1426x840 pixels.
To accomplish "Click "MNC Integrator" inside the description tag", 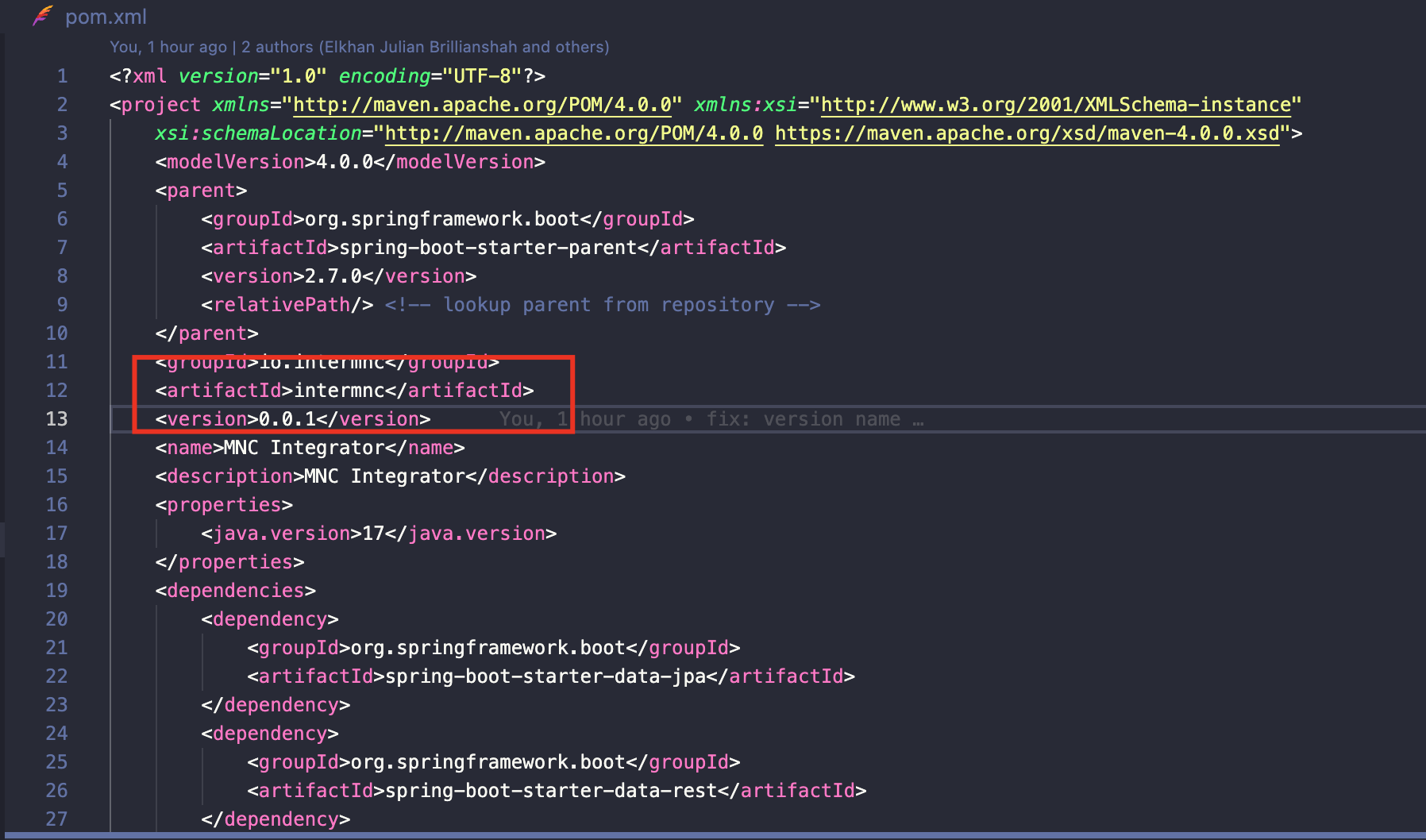I will (x=384, y=476).
